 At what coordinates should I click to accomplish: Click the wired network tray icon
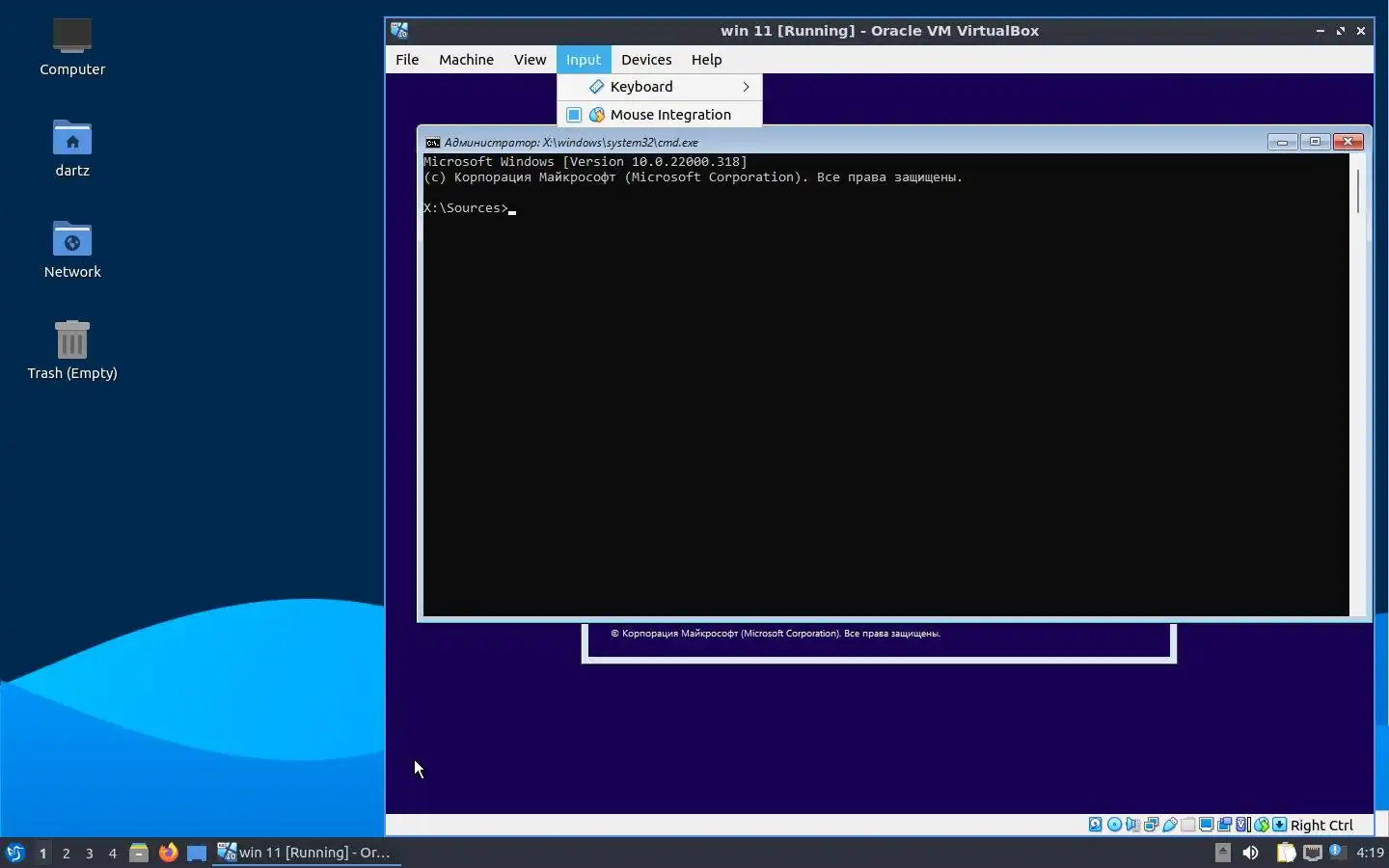[1313, 853]
